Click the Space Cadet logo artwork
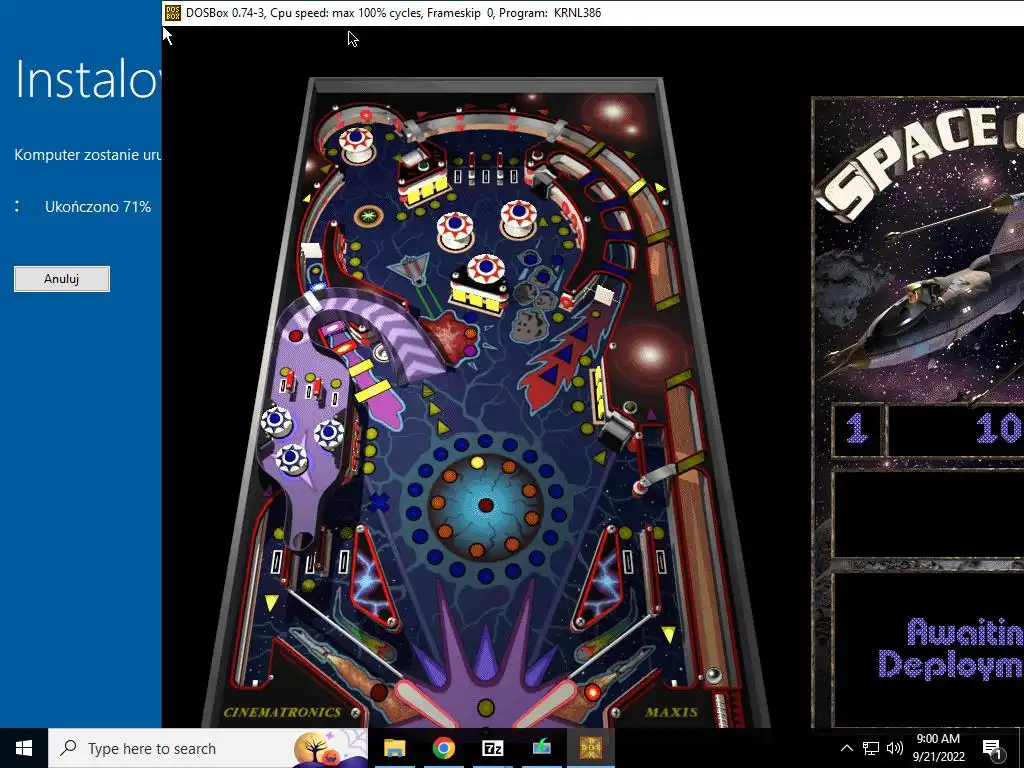Viewport: 1024px width, 768px height. [920, 248]
